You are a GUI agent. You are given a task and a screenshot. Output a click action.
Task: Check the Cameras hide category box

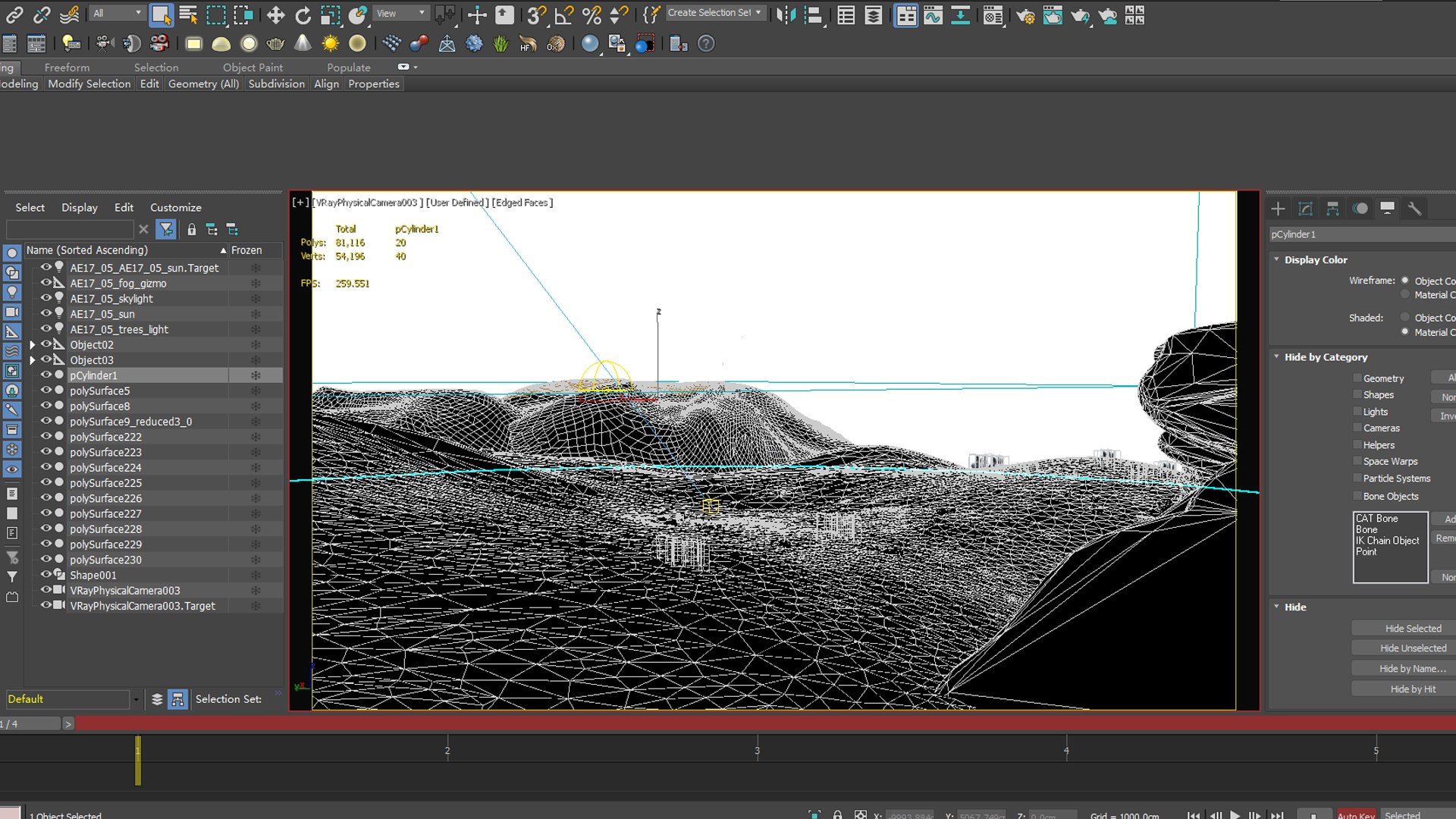click(x=1357, y=428)
